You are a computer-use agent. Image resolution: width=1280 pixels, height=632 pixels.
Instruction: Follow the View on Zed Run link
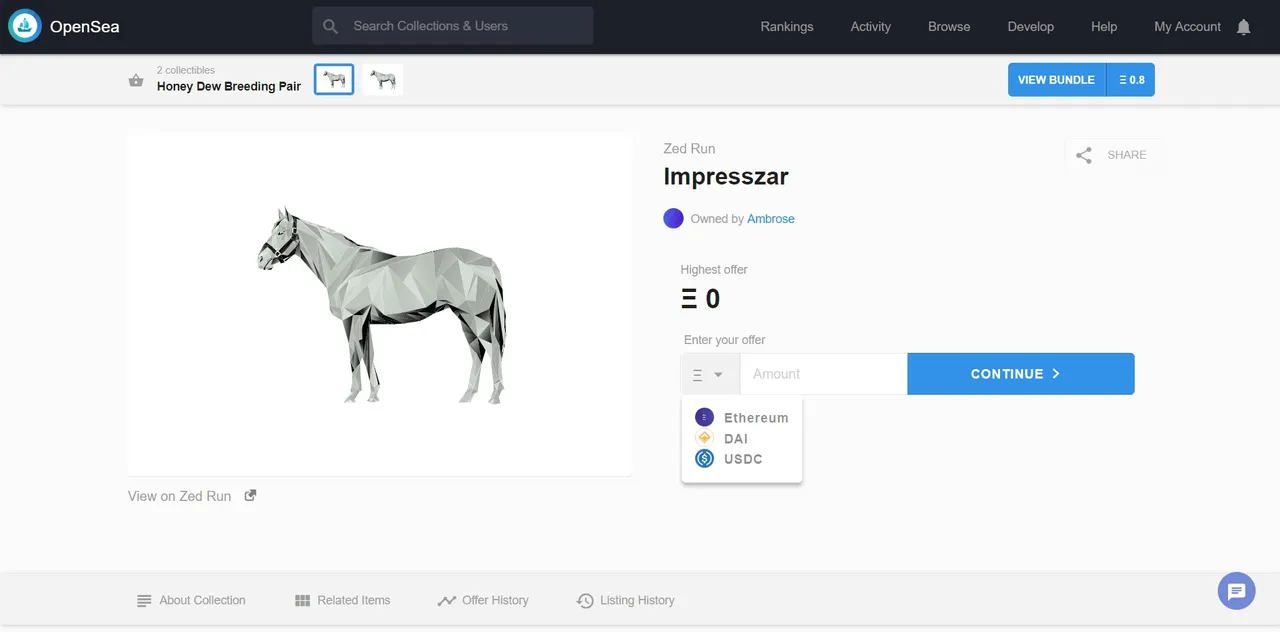[x=180, y=496]
